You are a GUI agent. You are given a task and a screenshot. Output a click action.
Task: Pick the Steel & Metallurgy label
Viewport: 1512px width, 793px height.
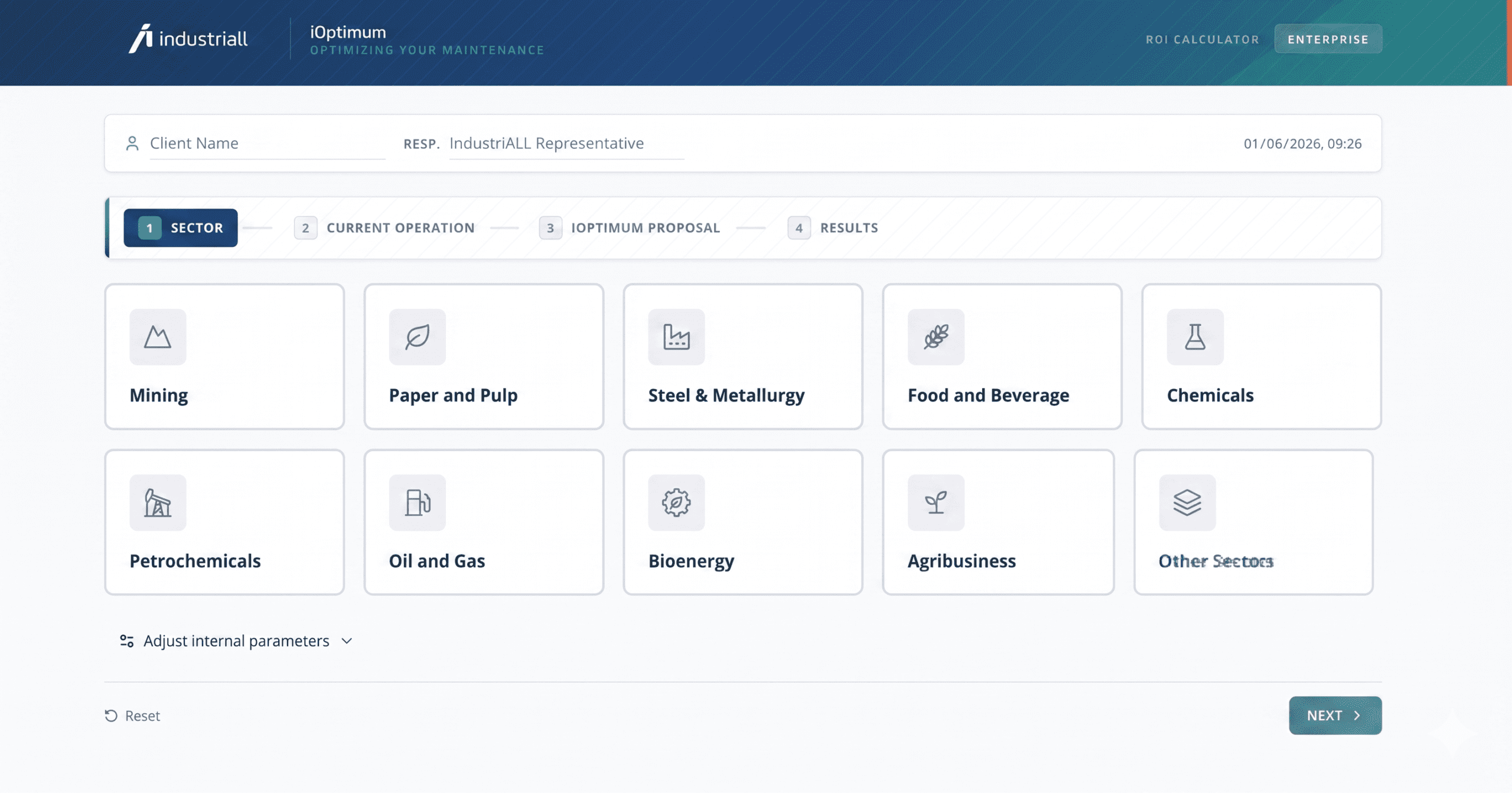click(x=726, y=395)
